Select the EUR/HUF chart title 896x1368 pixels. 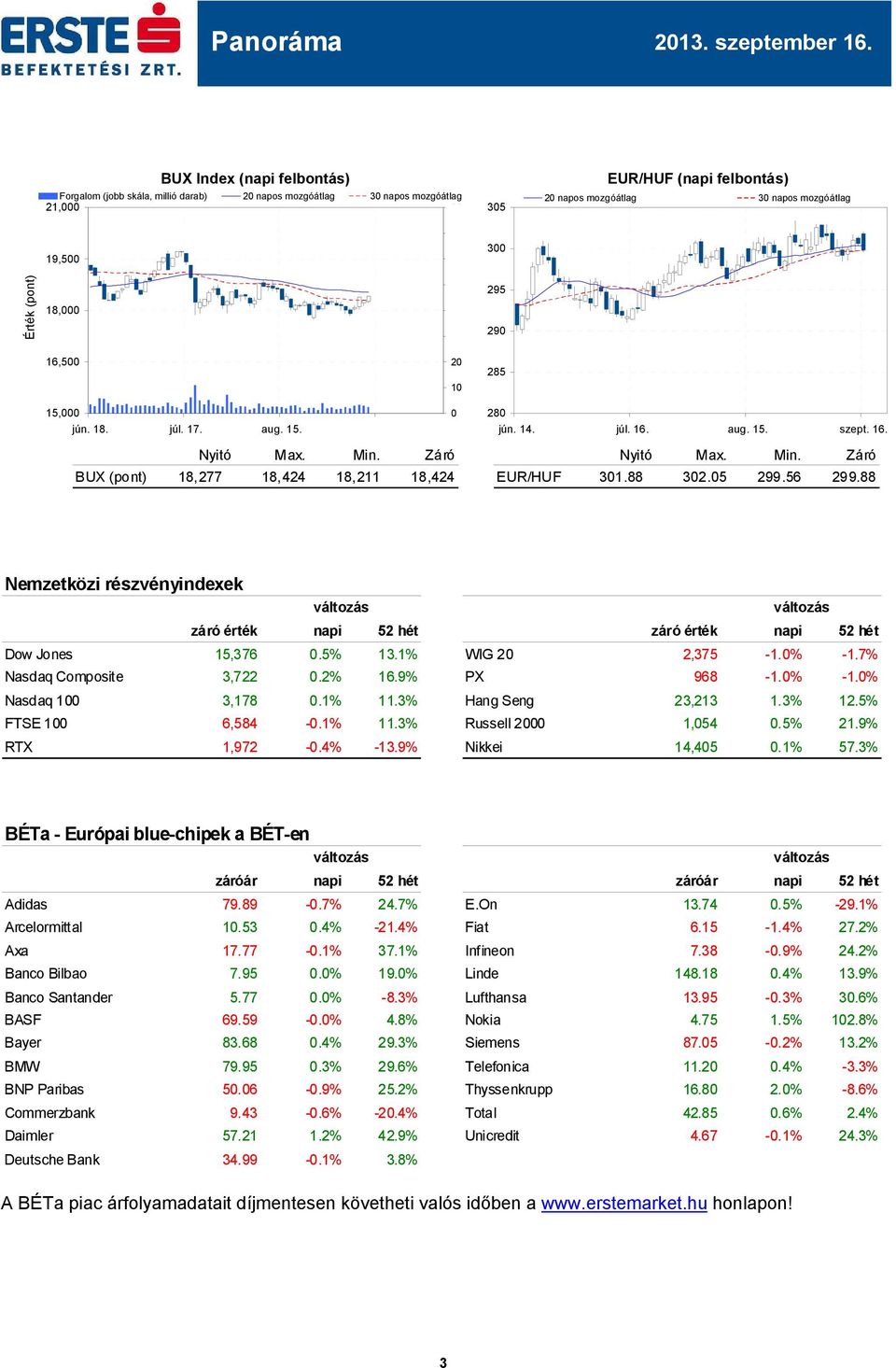[x=697, y=178]
